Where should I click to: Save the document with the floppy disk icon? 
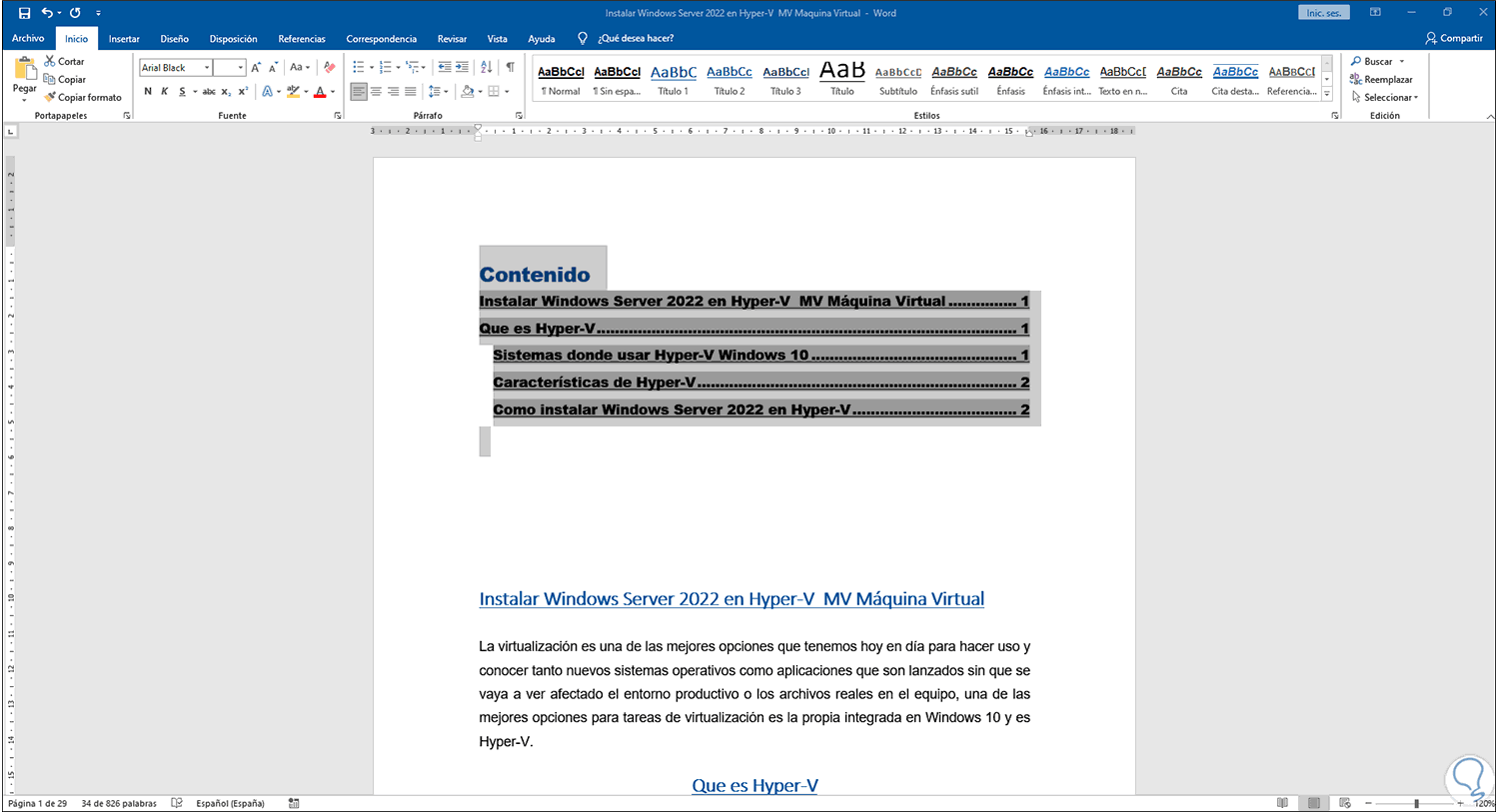(24, 13)
